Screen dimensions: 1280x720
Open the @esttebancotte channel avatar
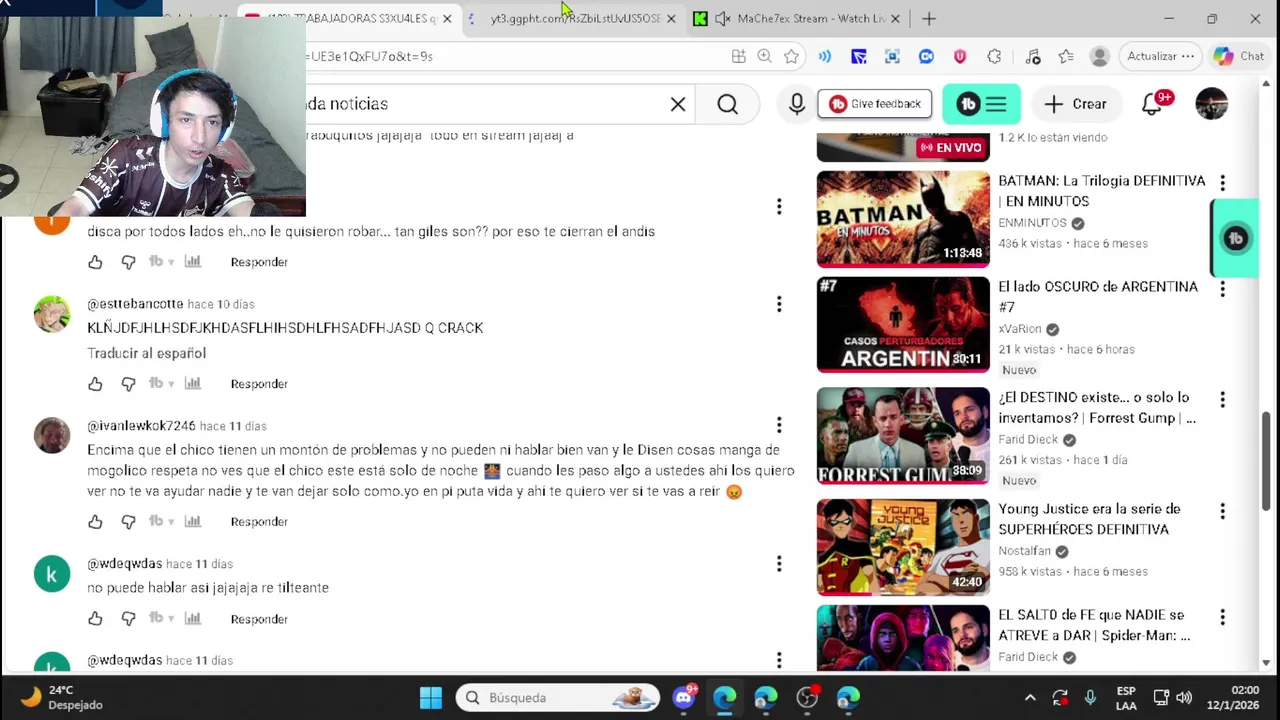[52, 314]
